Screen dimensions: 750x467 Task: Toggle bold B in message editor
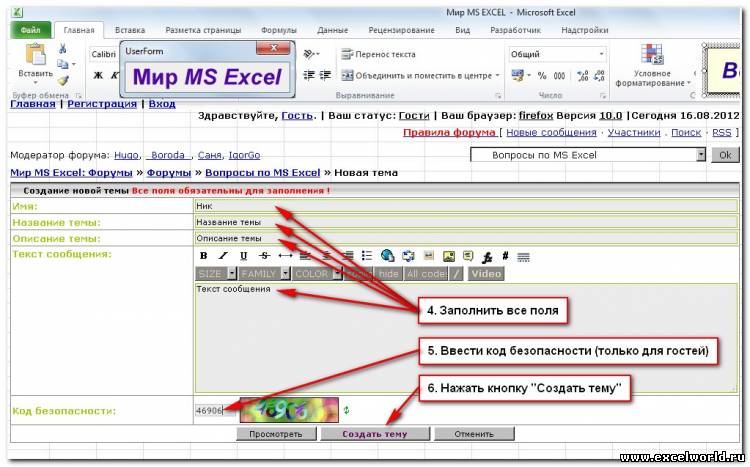click(203, 256)
